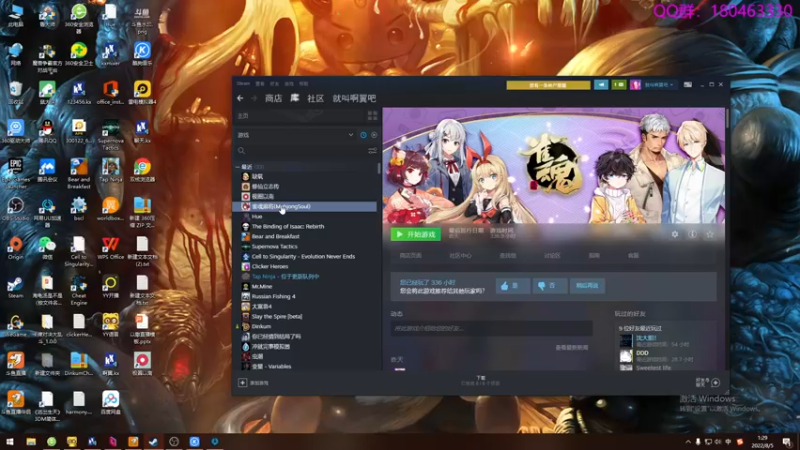800x450 pixels.
Task: Open Windows Start button
Action: pos(9,441)
